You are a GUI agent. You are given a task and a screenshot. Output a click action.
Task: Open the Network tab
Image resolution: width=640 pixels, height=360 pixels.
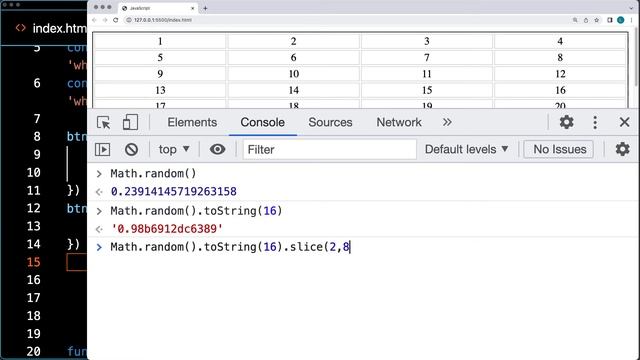point(399,122)
